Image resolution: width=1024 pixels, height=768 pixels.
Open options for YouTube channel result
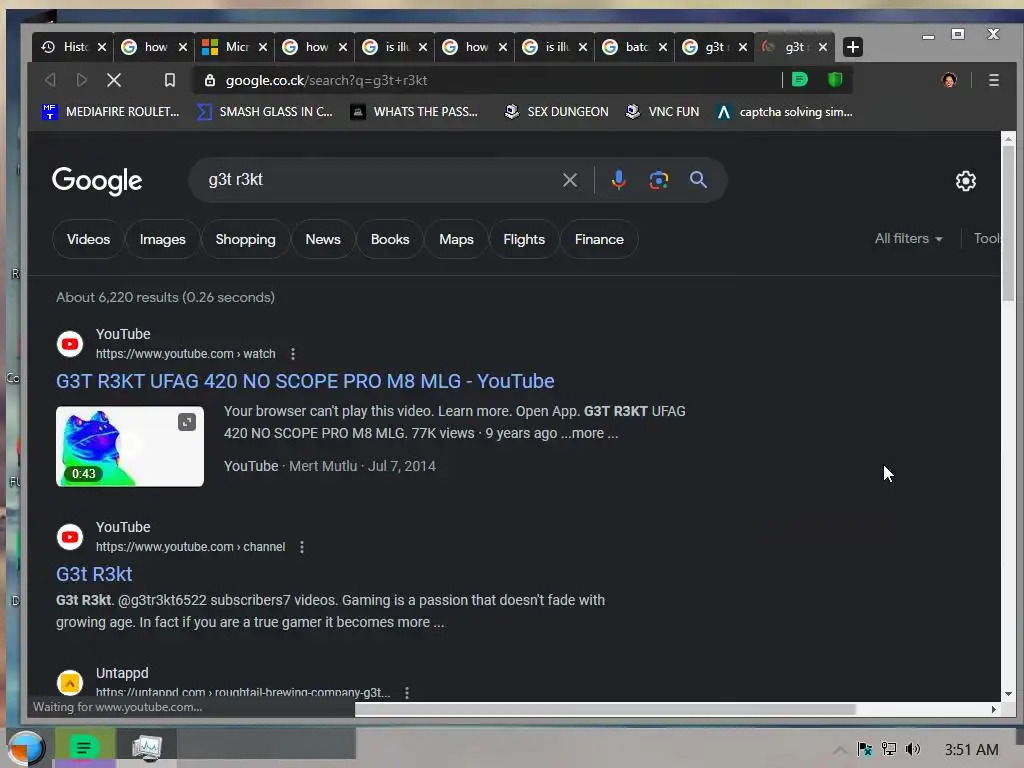click(302, 547)
